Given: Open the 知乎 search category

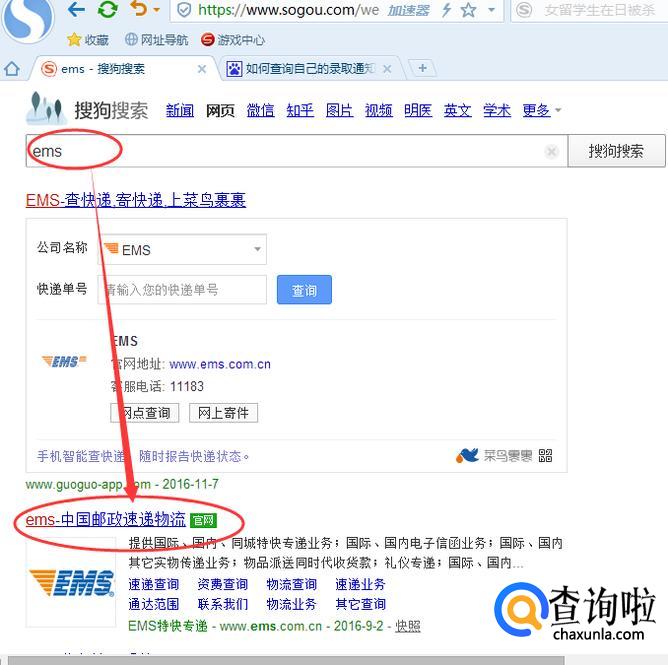Looking at the screenshot, I should click(300, 110).
